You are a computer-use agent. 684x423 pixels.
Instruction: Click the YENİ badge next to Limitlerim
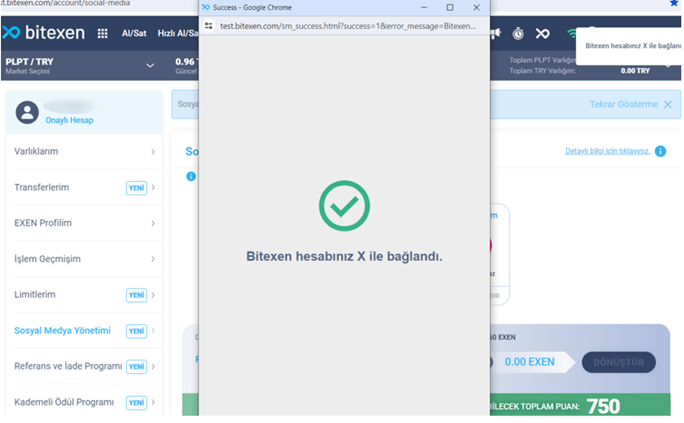137,295
